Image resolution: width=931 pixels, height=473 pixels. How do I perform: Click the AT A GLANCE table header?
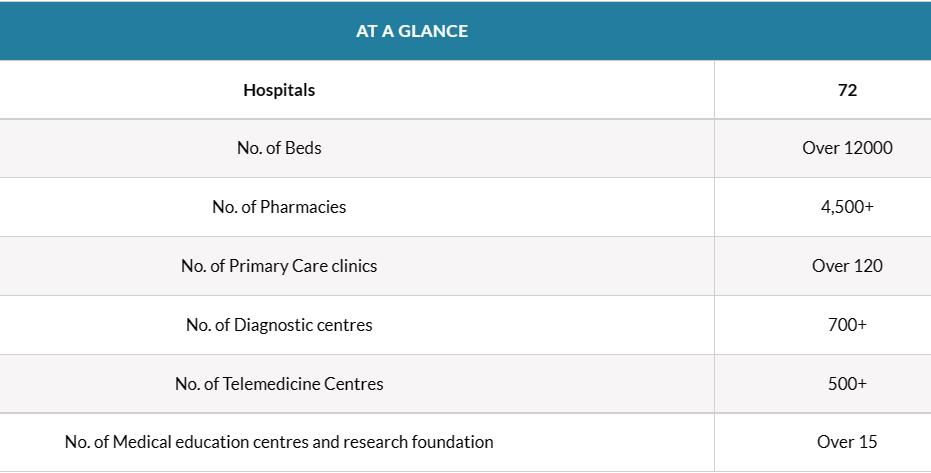pyautogui.click(x=411, y=31)
